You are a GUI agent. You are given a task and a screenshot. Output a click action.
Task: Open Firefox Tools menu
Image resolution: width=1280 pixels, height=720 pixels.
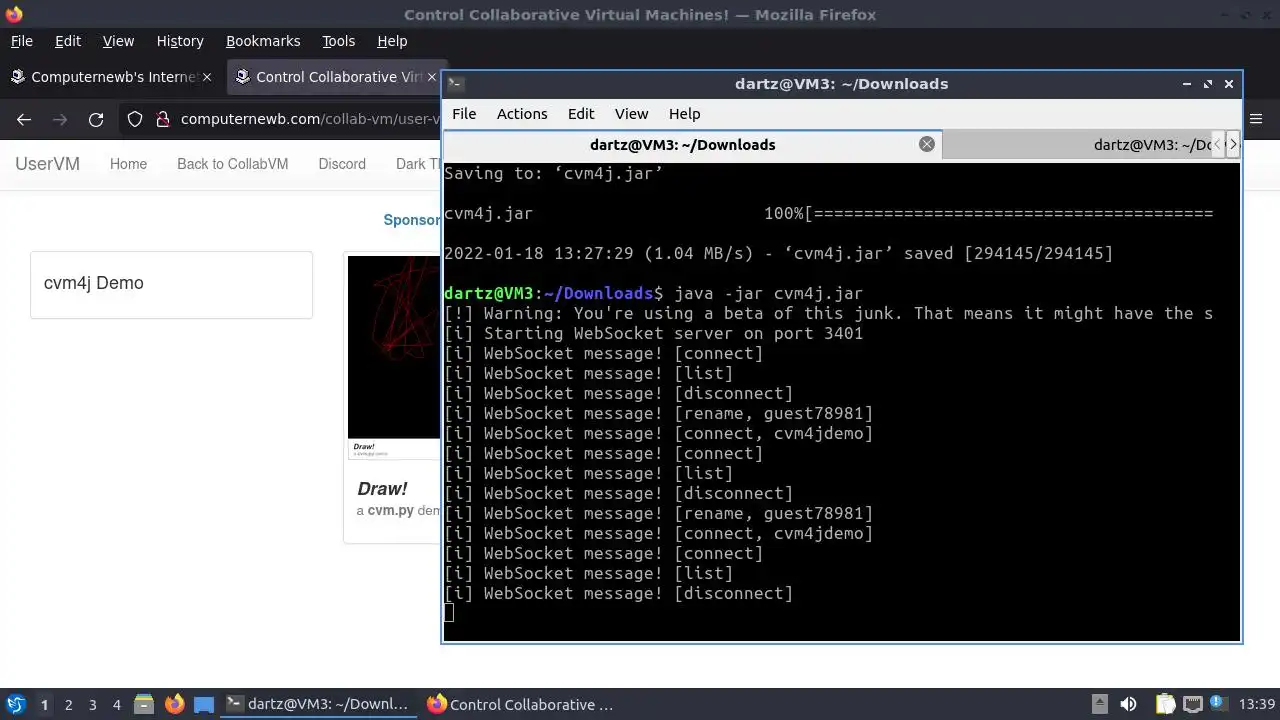tap(339, 41)
